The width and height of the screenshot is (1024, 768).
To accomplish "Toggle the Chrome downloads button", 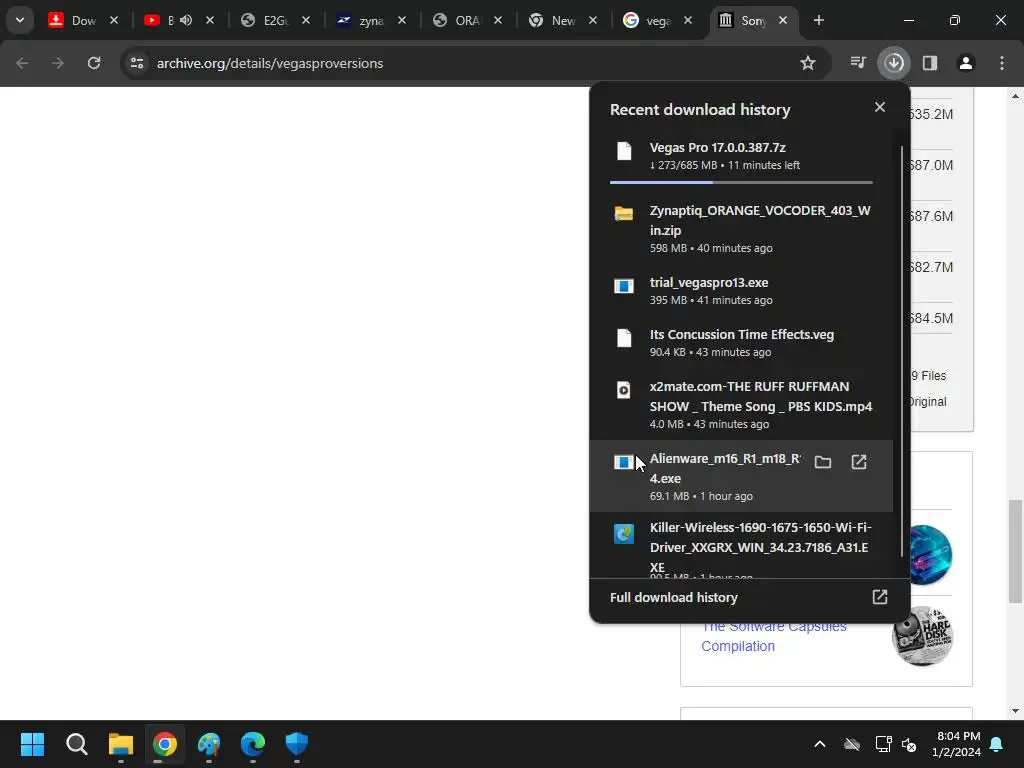I will 894,63.
